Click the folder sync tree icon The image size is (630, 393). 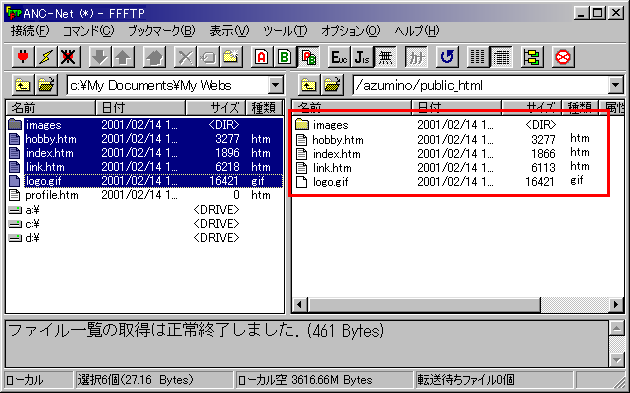(532, 57)
